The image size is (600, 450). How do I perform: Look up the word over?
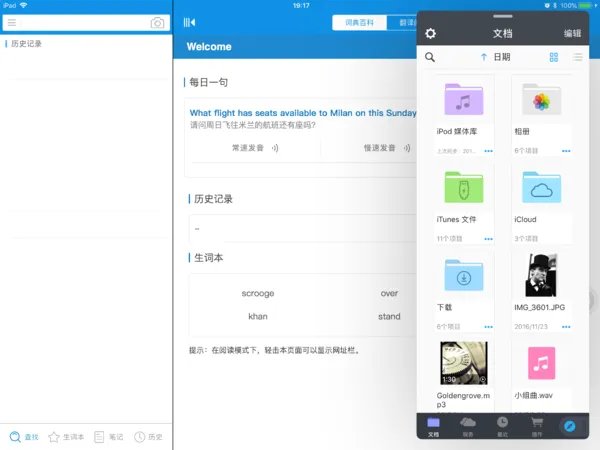click(389, 293)
